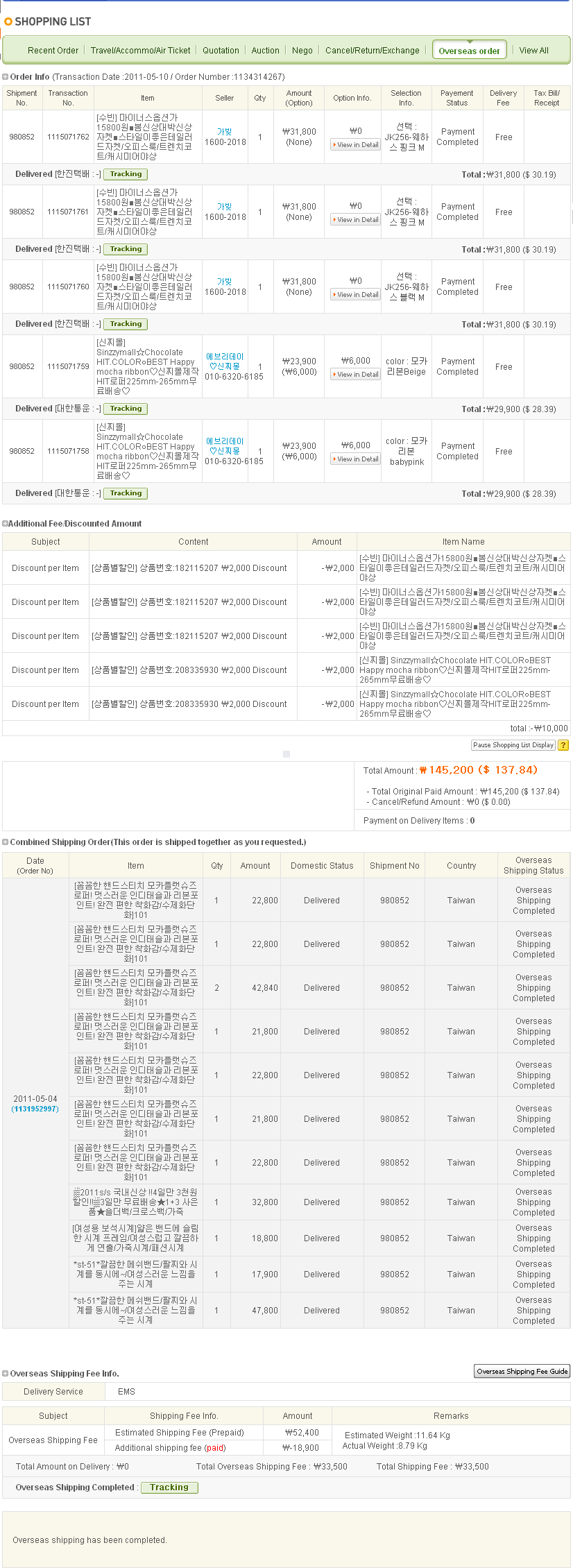Viewport: 573px width, 1568px height.
Task: Open the Overseas Shipping Fee Guide
Action: pos(522,1371)
